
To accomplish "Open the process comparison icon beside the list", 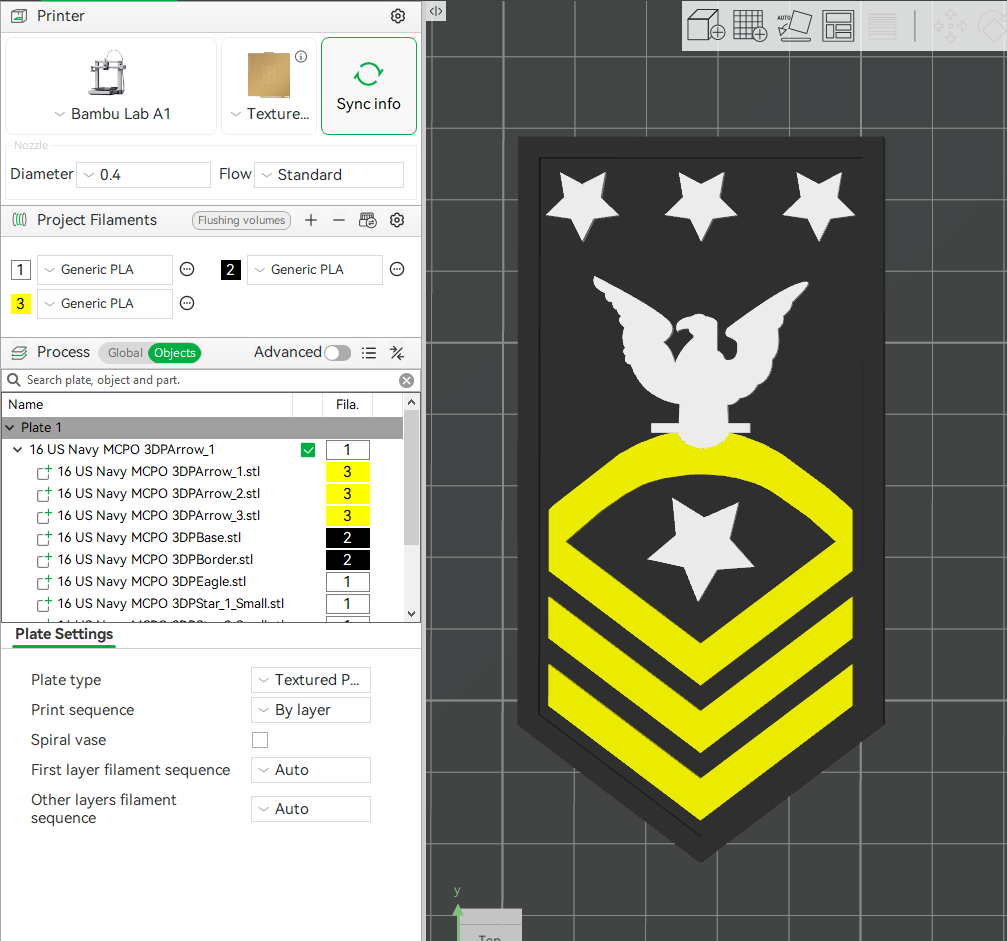I will [396, 352].
